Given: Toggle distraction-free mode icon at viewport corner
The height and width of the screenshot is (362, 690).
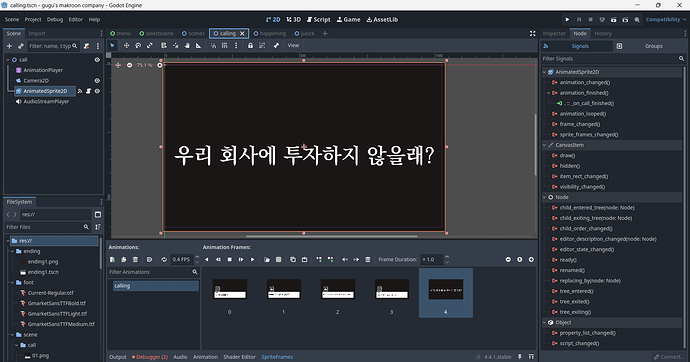Looking at the screenshot, I should (x=532, y=33).
